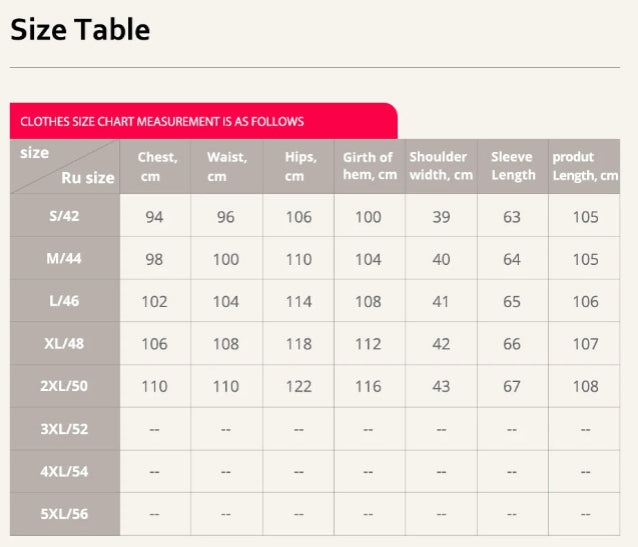Click the XL/48 size row label

click(x=65, y=344)
